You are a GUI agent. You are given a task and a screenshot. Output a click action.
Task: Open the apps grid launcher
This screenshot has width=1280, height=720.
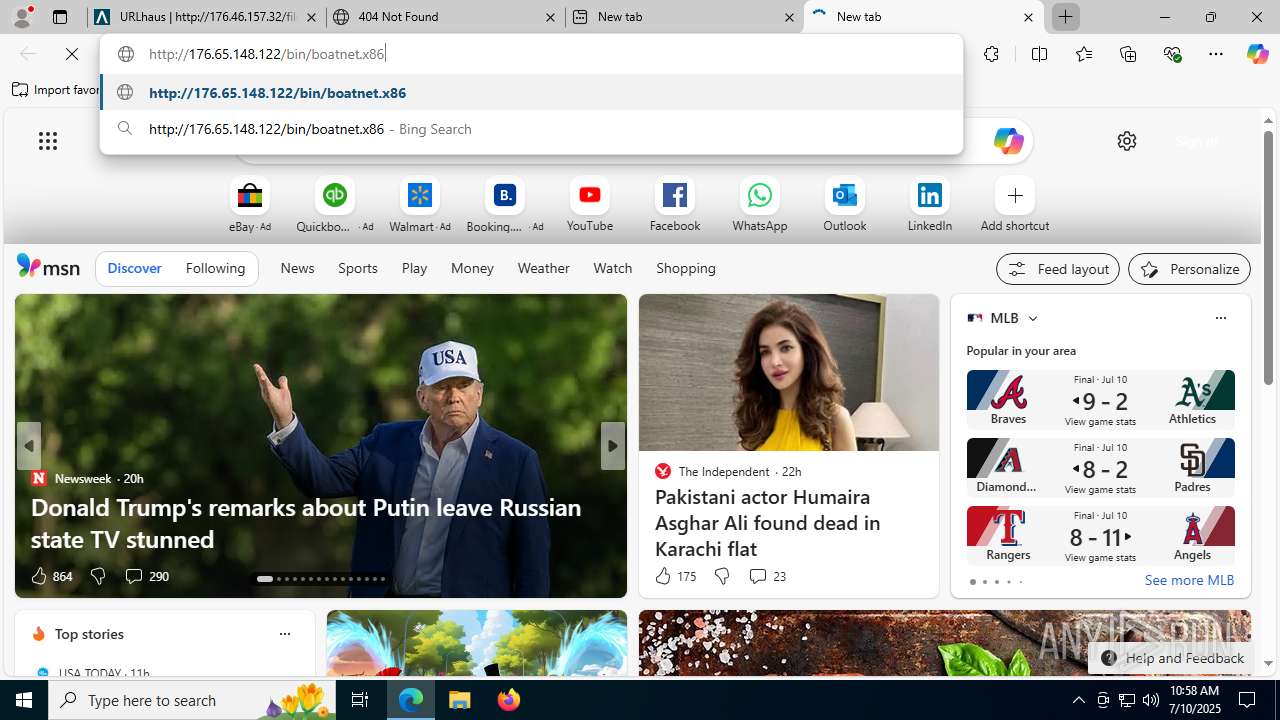[48, 141]
